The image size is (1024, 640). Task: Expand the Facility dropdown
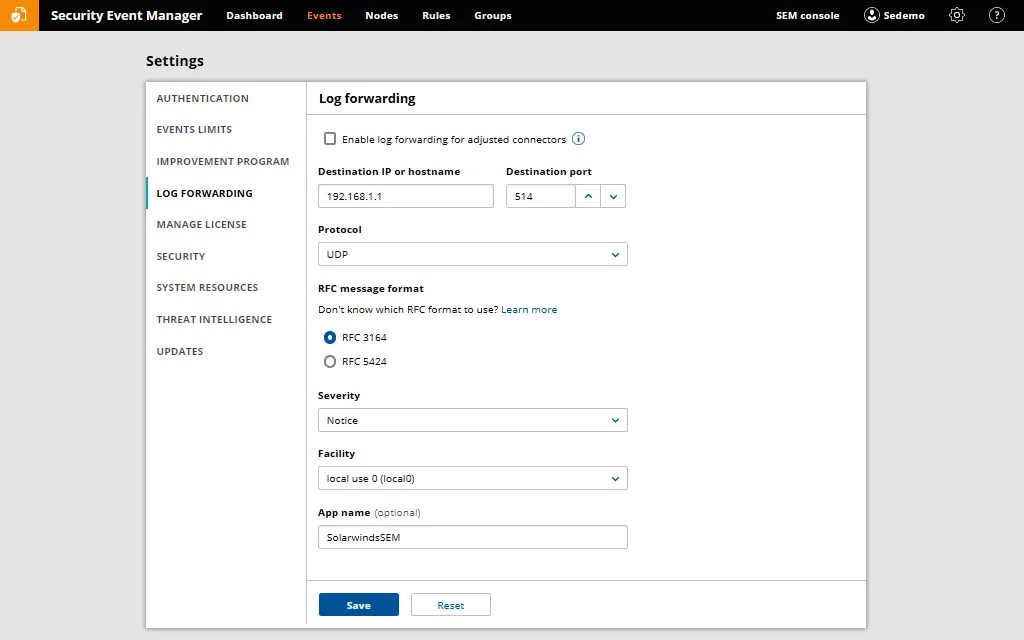tap(472, 478)
